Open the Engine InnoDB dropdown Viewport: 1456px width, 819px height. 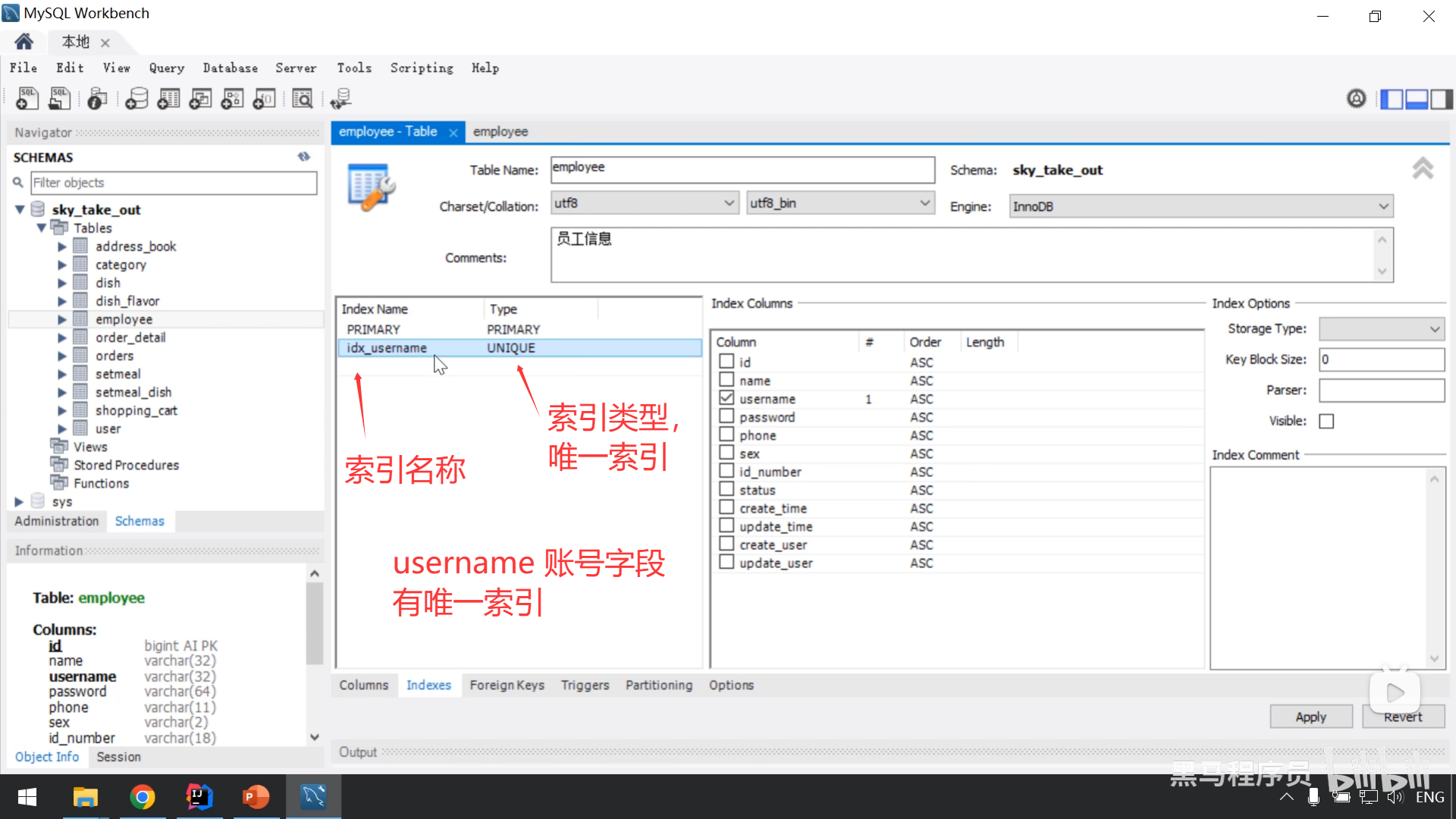point(1200,206)
